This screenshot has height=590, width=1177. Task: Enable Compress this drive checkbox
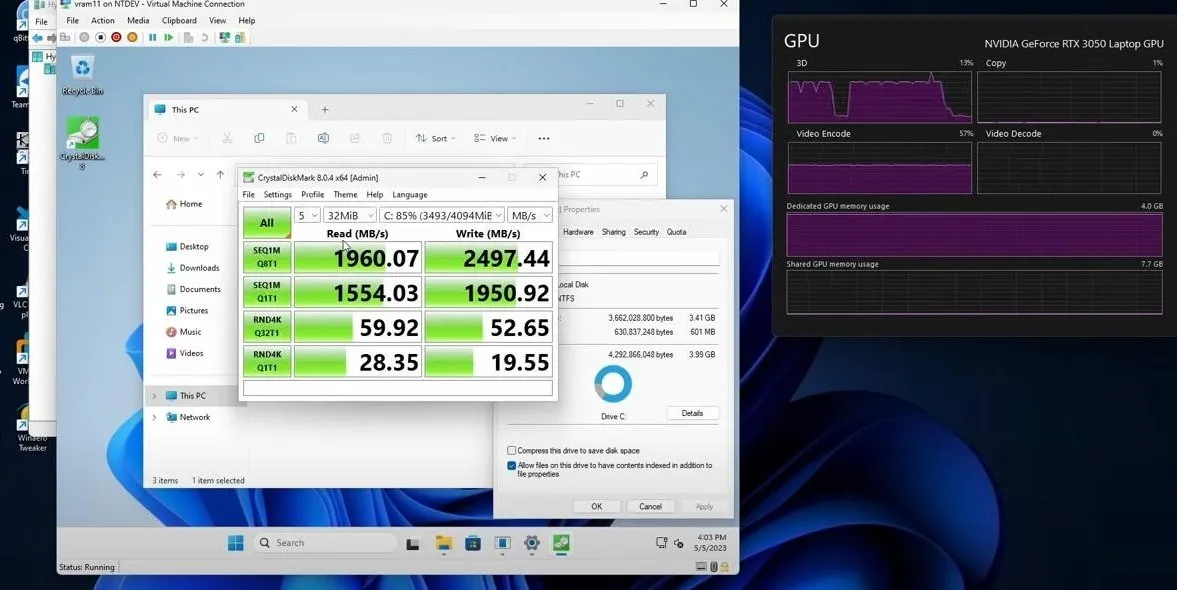(x=511, y=450)
